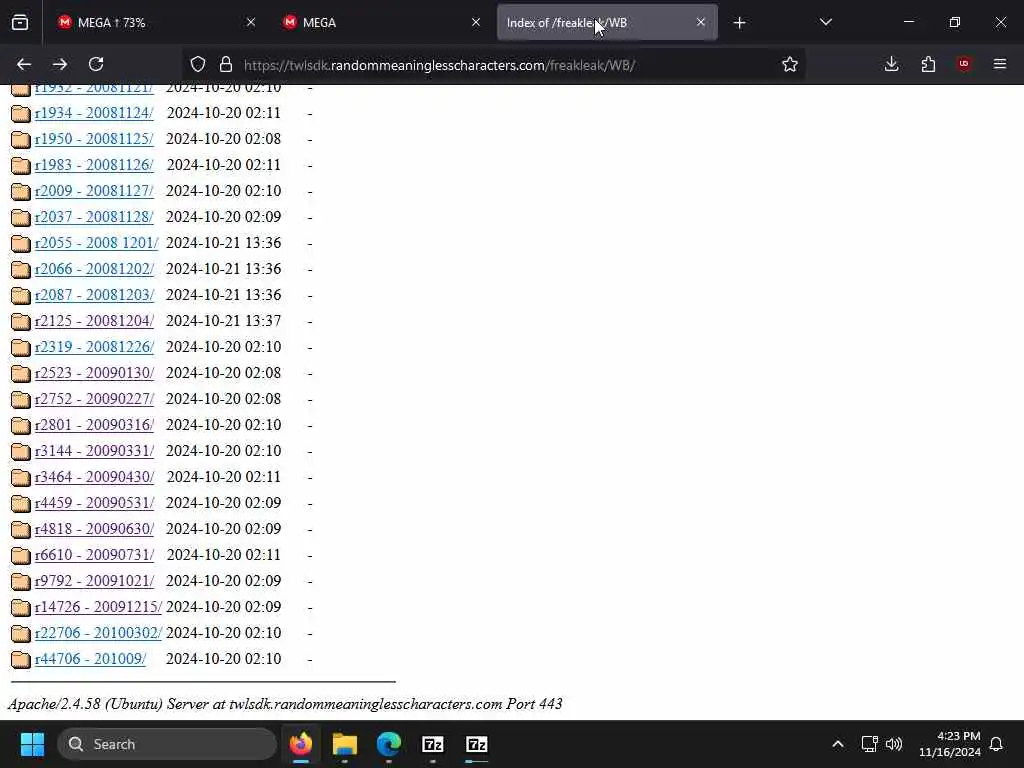
Task: Click folder icon beside r6610 - 20090731
Action: point(21,556)
